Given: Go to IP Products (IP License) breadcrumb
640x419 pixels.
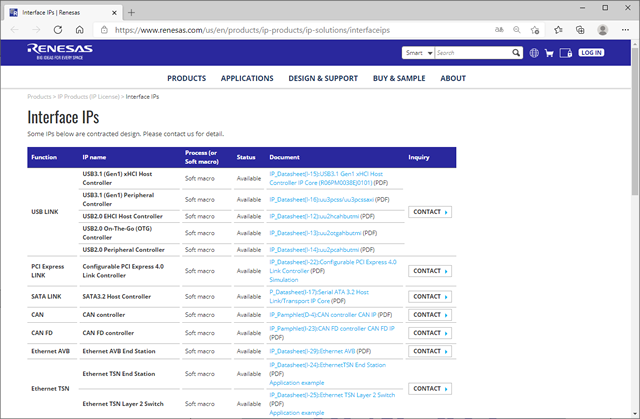Looking at the screenshot, I should [89, 97].
